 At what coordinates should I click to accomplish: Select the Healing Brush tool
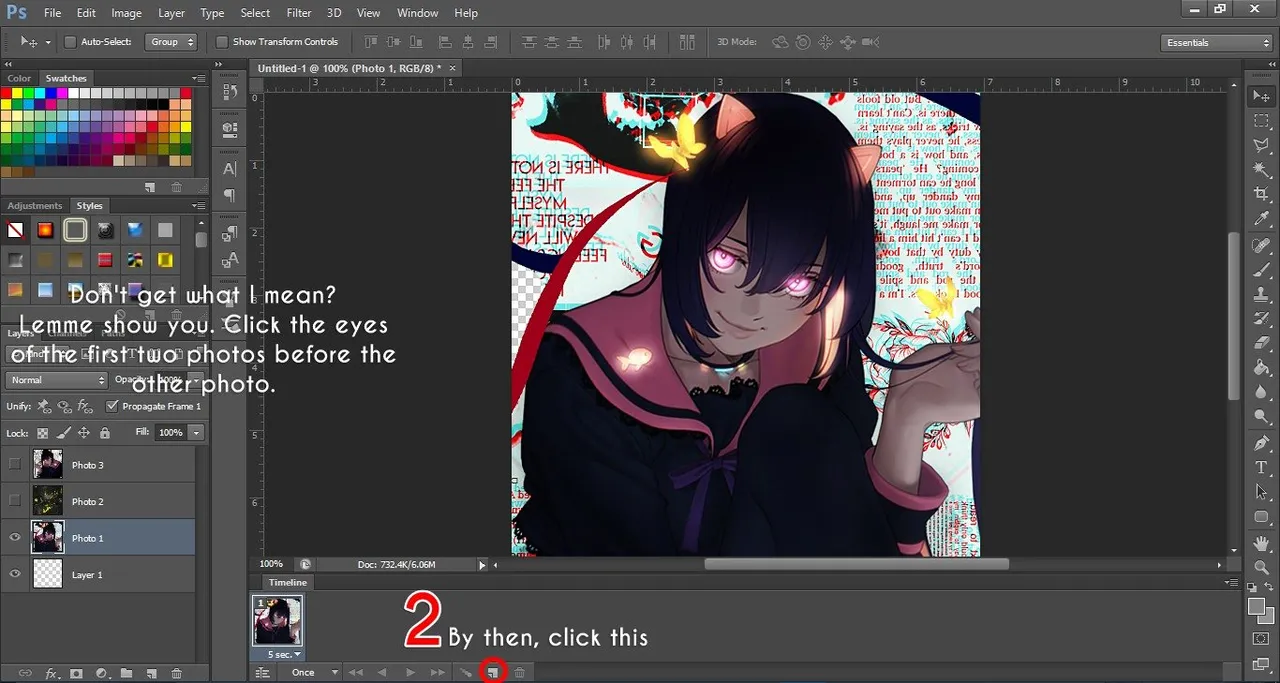(x=1261, y=246)
